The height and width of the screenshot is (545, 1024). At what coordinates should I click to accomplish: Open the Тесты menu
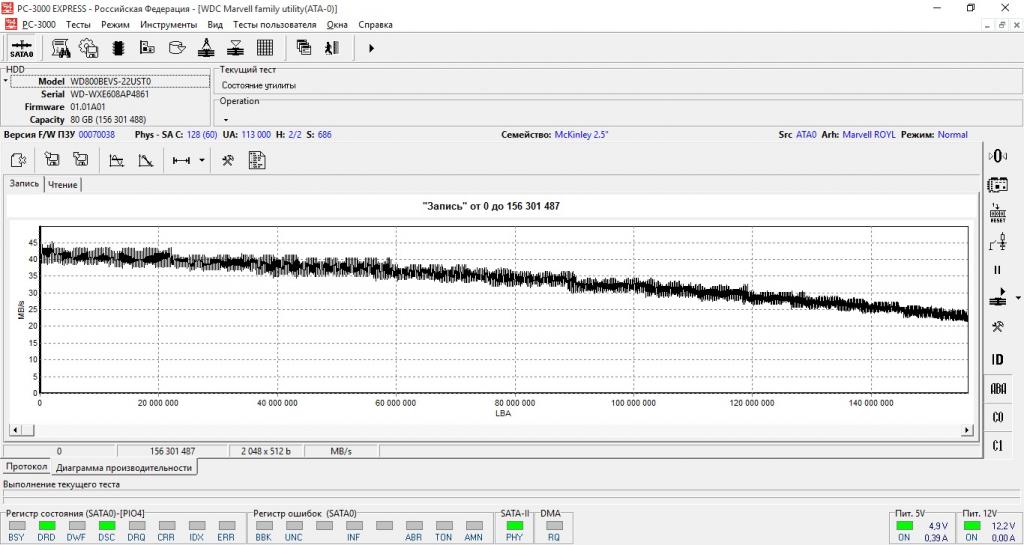[78, 24]
